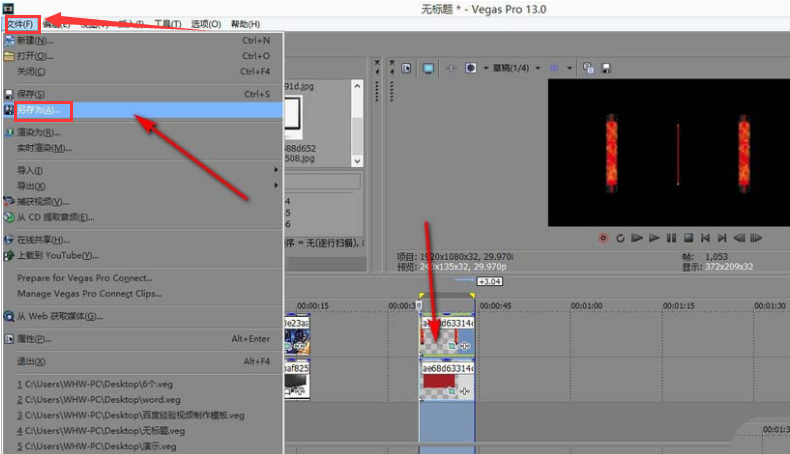Save snapshot to file icon
This screenshot has height=454, width=790.
603,68
